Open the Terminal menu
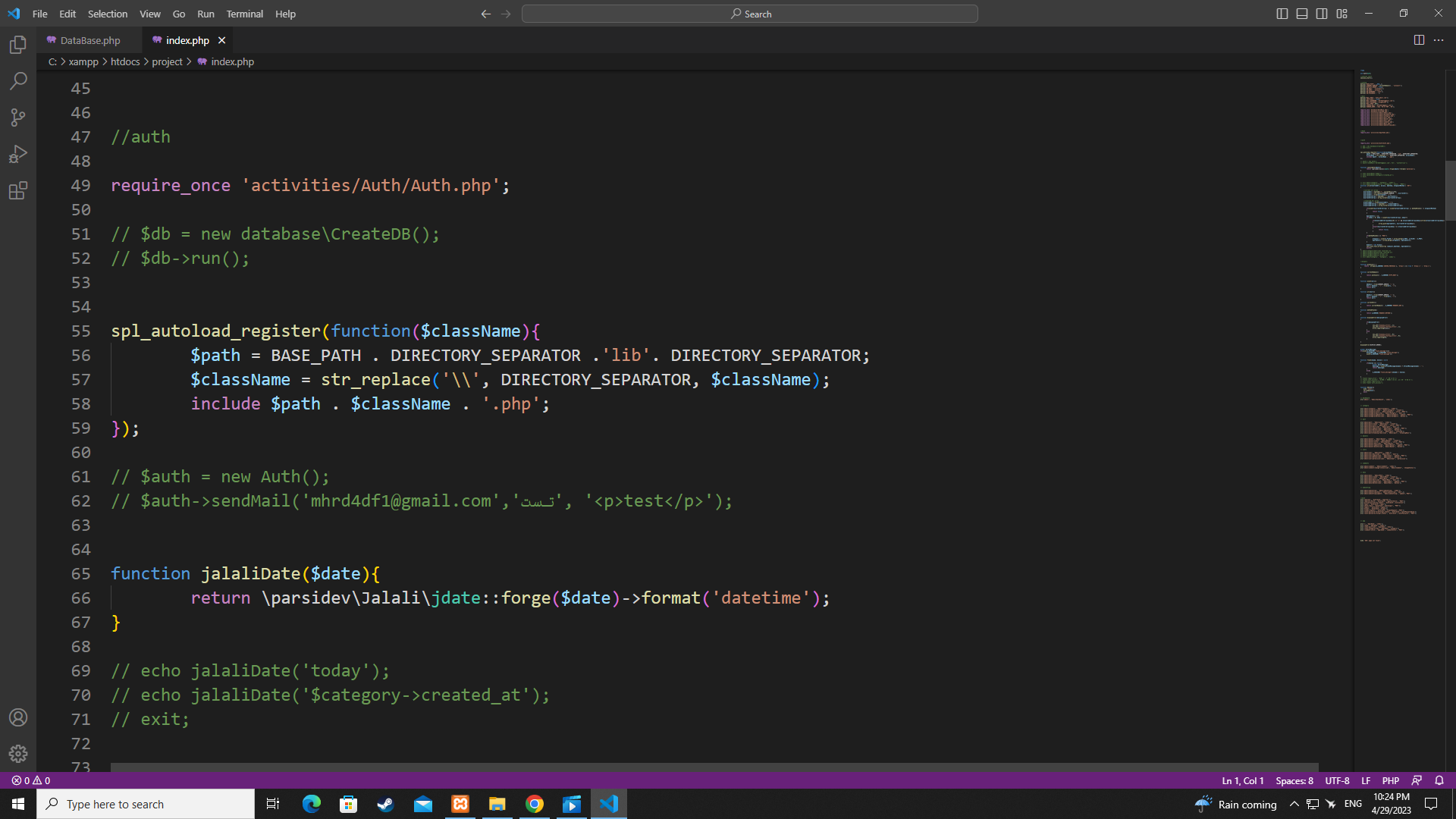 point(244,14)
